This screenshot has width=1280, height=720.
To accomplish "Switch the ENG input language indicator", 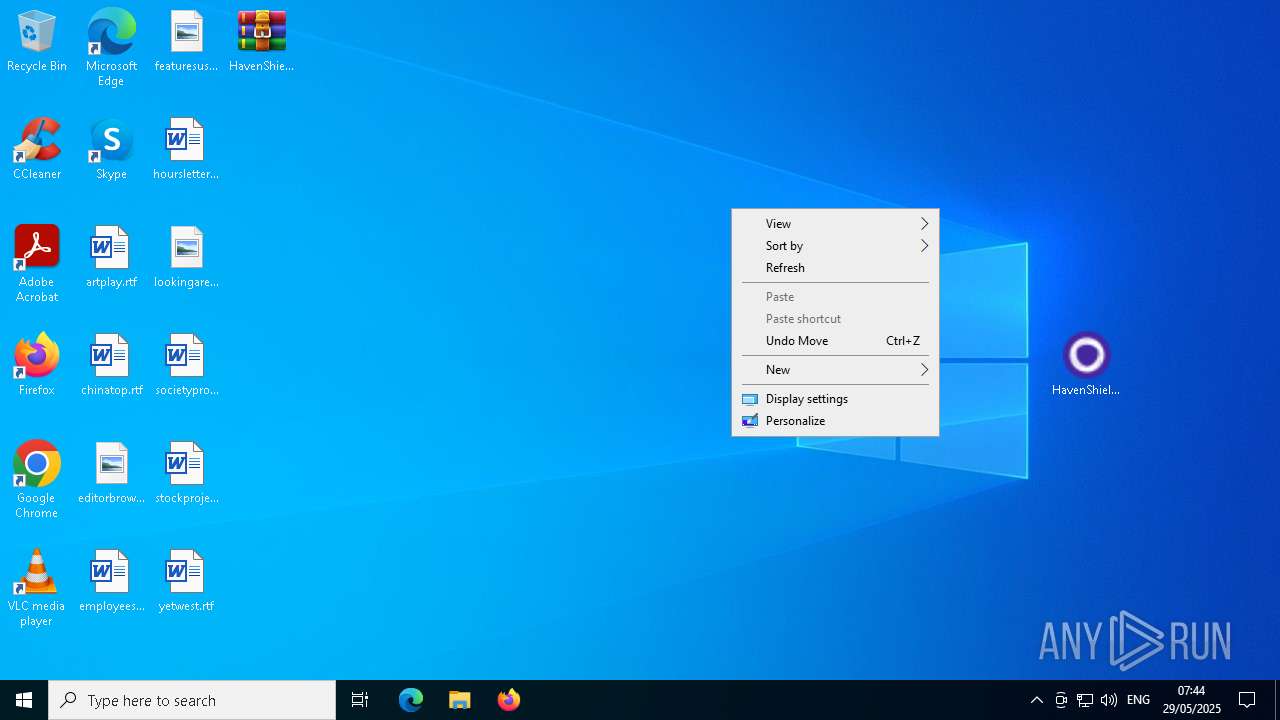I will tap(1138, 700).
